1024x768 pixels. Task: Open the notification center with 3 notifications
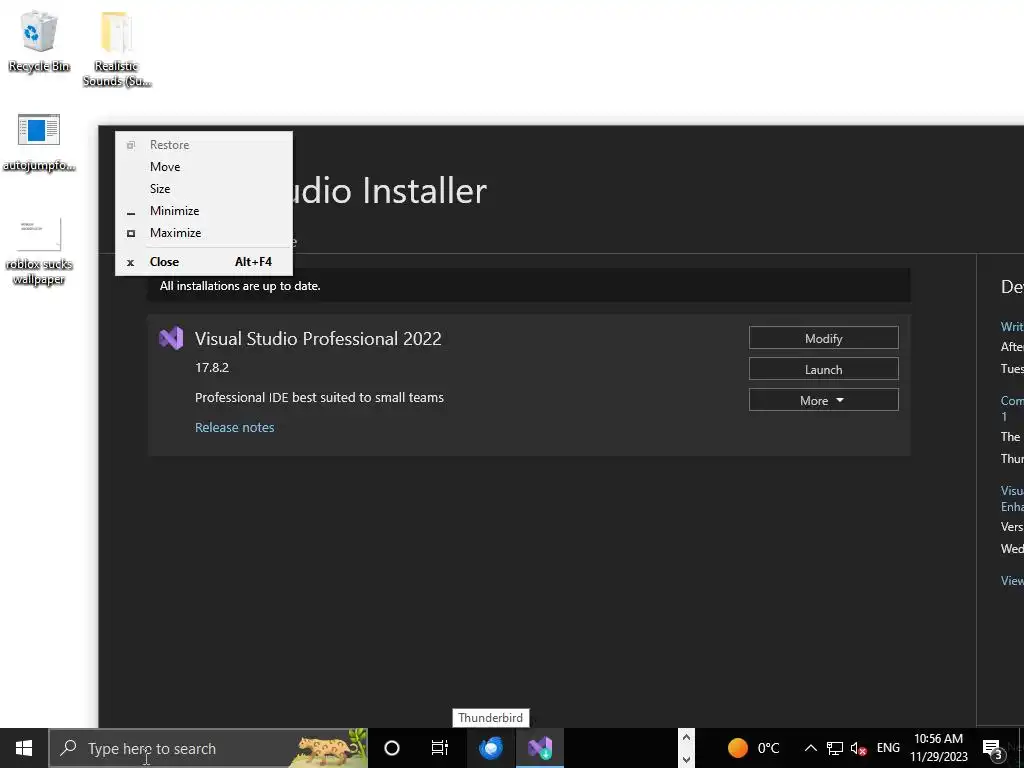993,748
